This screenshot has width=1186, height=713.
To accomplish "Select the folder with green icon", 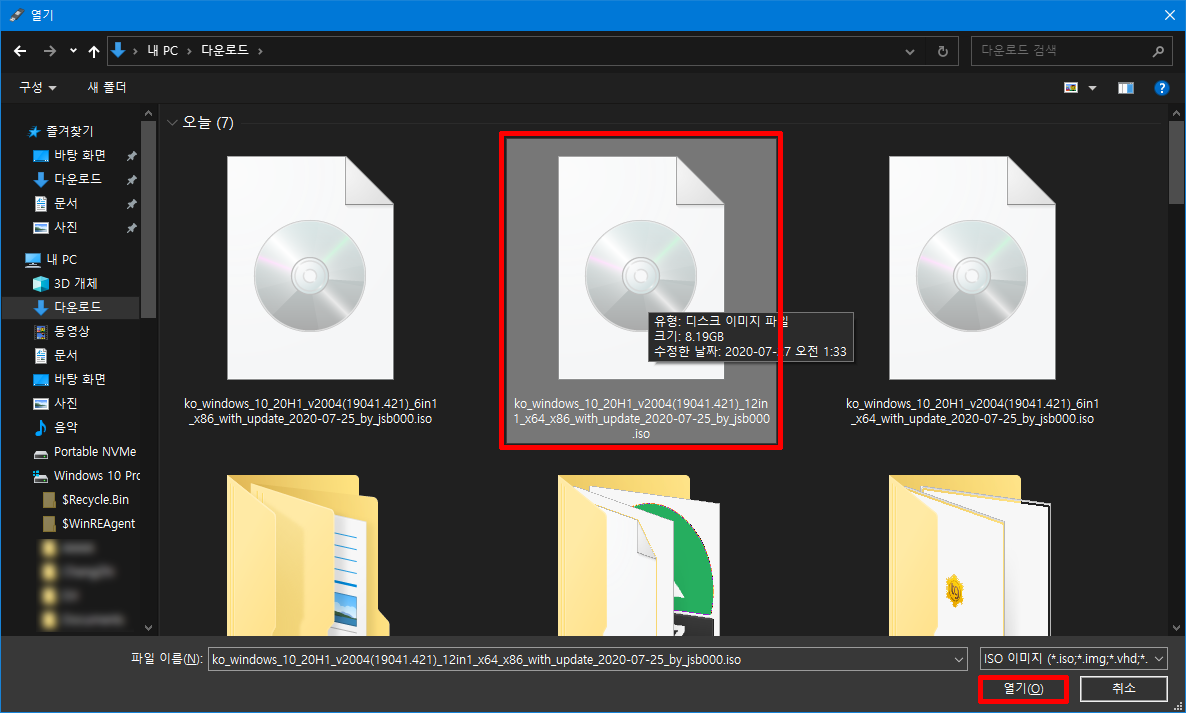I will [641, 555].
